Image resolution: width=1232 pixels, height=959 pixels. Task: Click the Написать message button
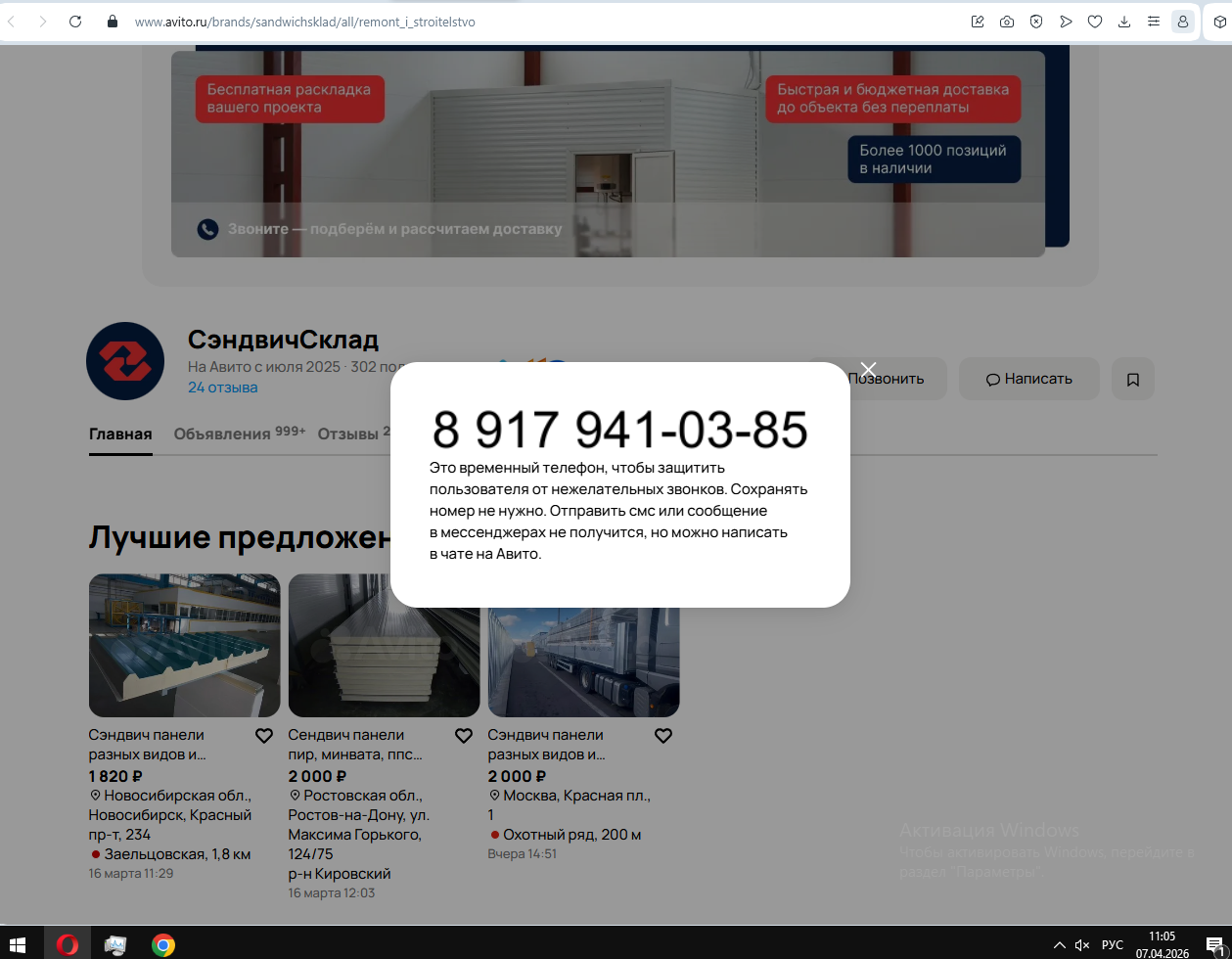point(1029,379)
